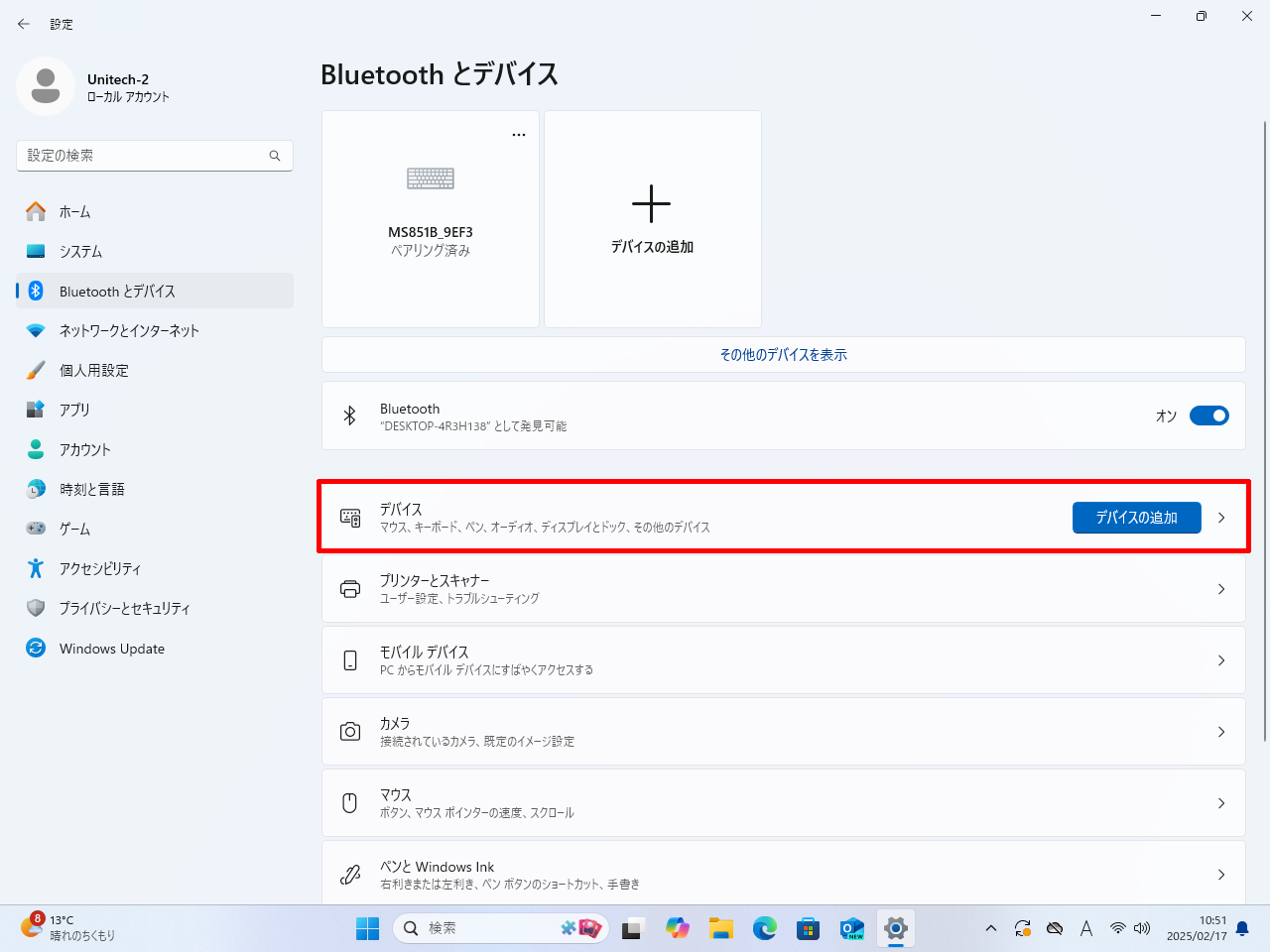Click the camera icon in カメラ row

tap(350, 732)
